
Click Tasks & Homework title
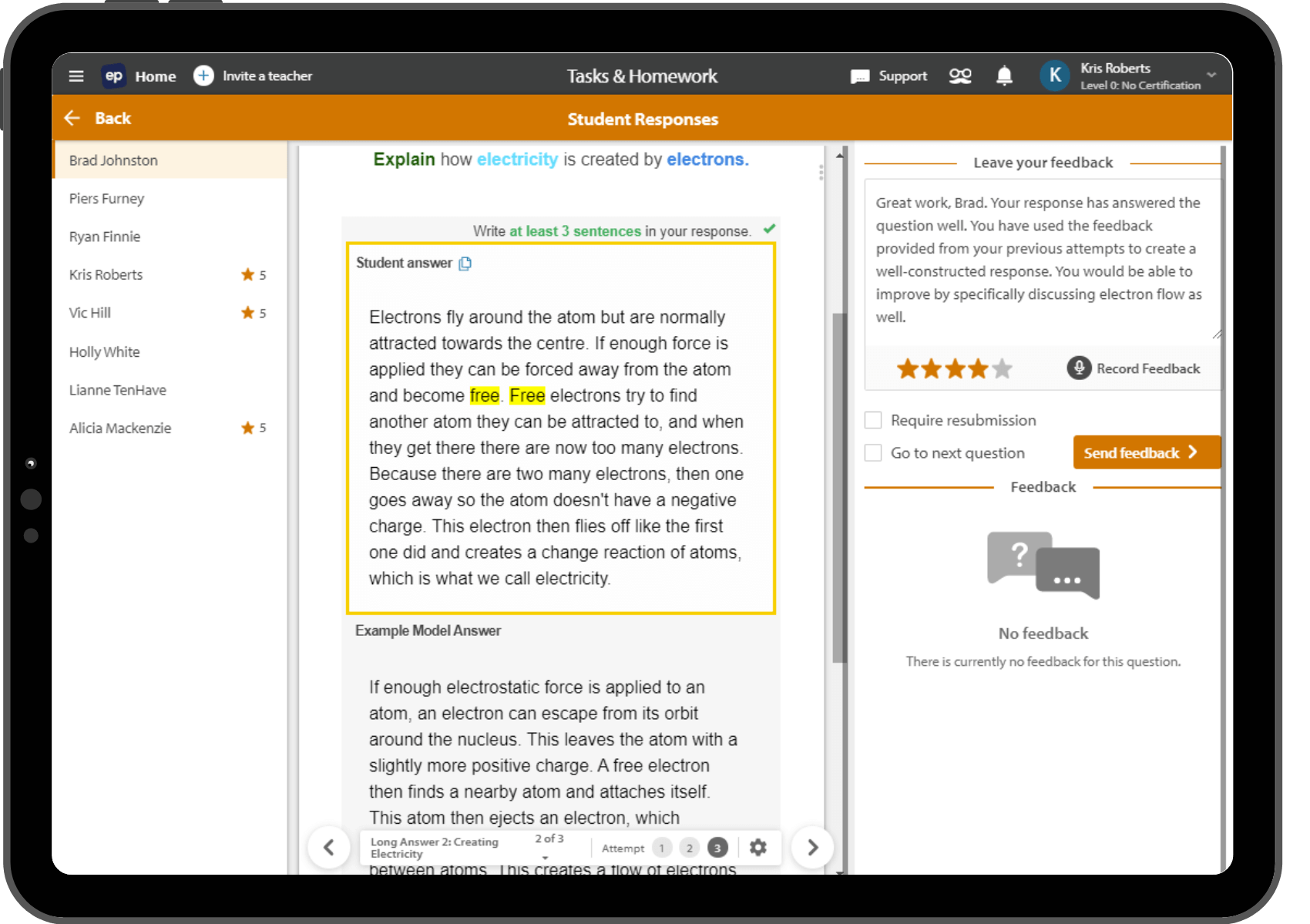(x=642, y=76)
